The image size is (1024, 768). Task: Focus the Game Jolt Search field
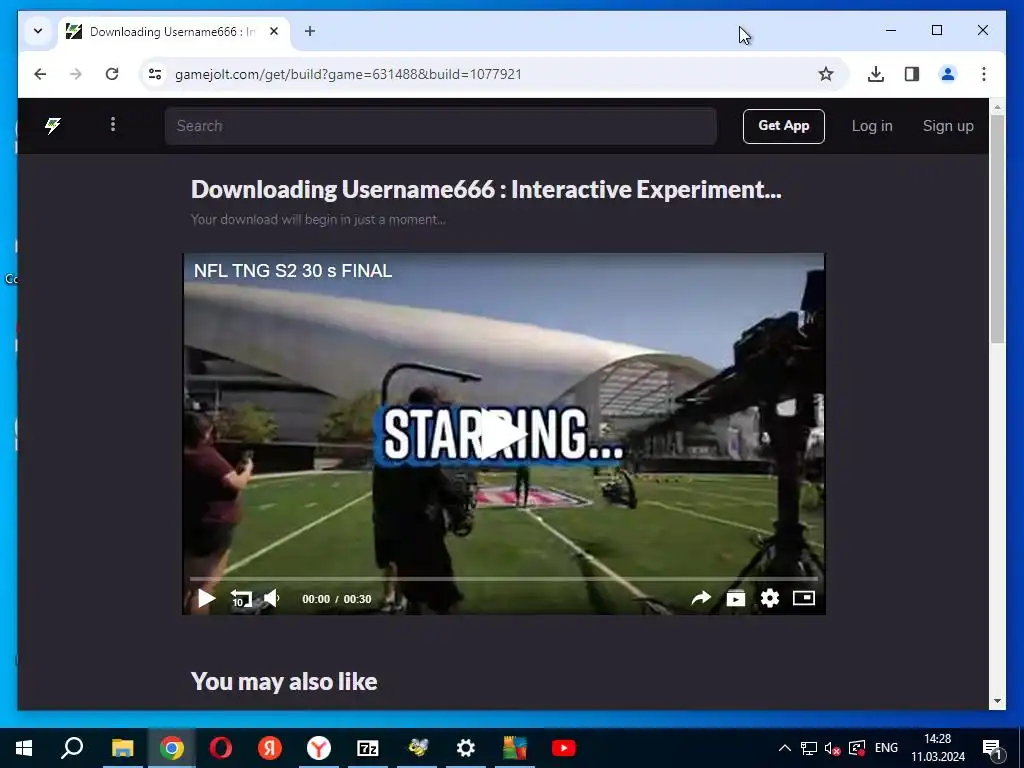coord(441,126)
